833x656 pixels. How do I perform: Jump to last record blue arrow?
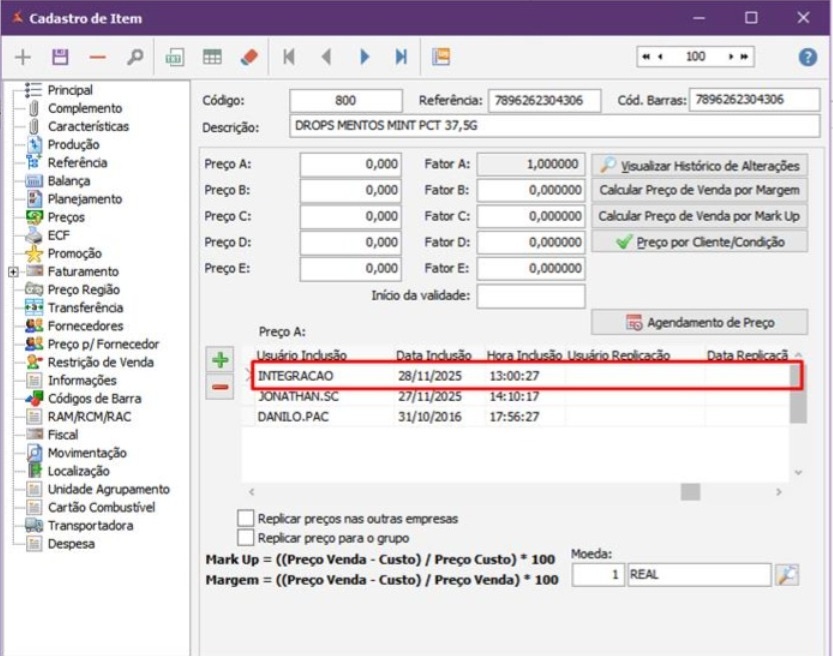pyautogui.click(x=401, y=57)
